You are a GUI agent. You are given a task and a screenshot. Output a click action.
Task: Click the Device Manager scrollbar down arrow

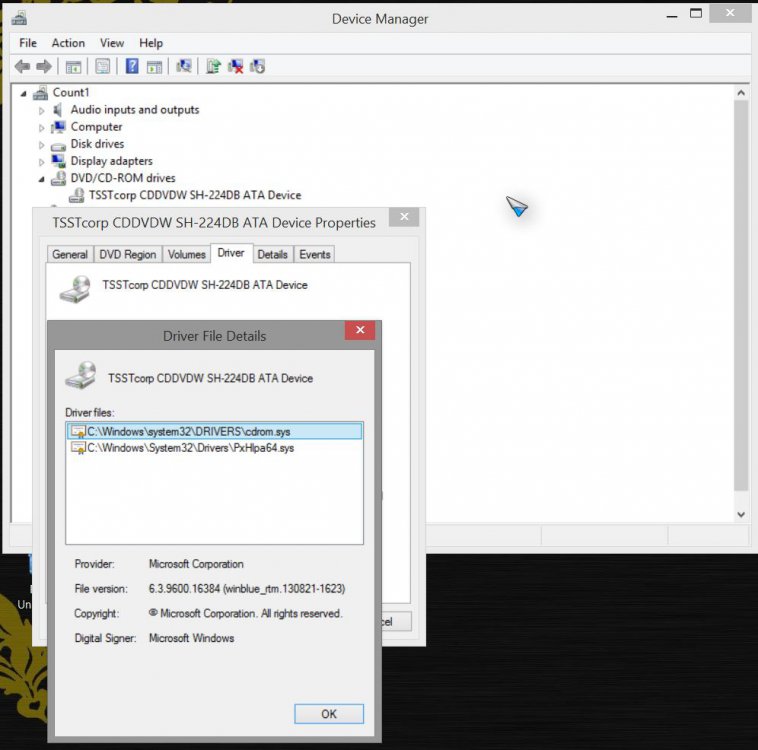(x=741, y=515)
